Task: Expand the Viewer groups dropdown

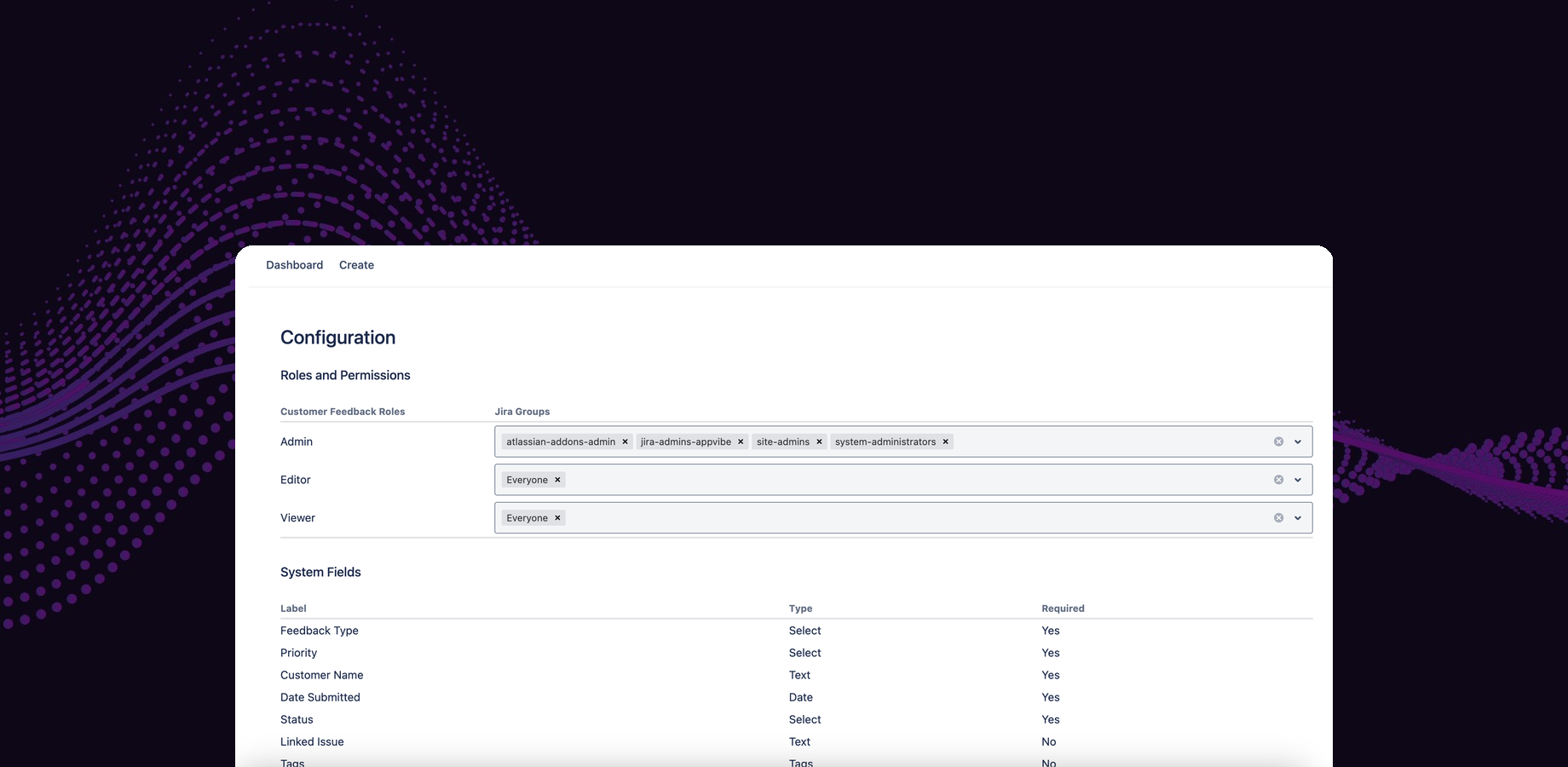Action: 1298,517
